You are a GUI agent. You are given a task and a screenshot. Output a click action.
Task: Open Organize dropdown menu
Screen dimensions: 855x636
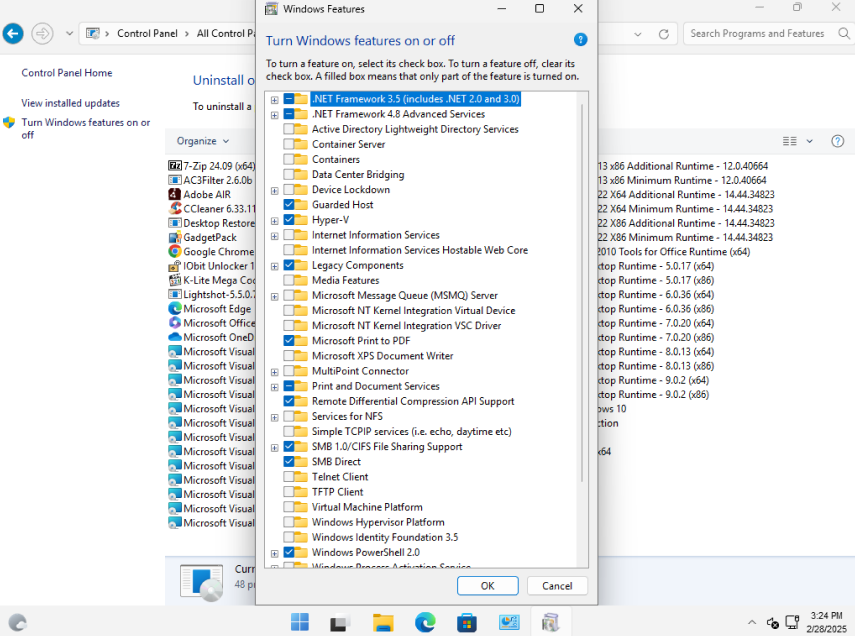(x=202, y=141)
